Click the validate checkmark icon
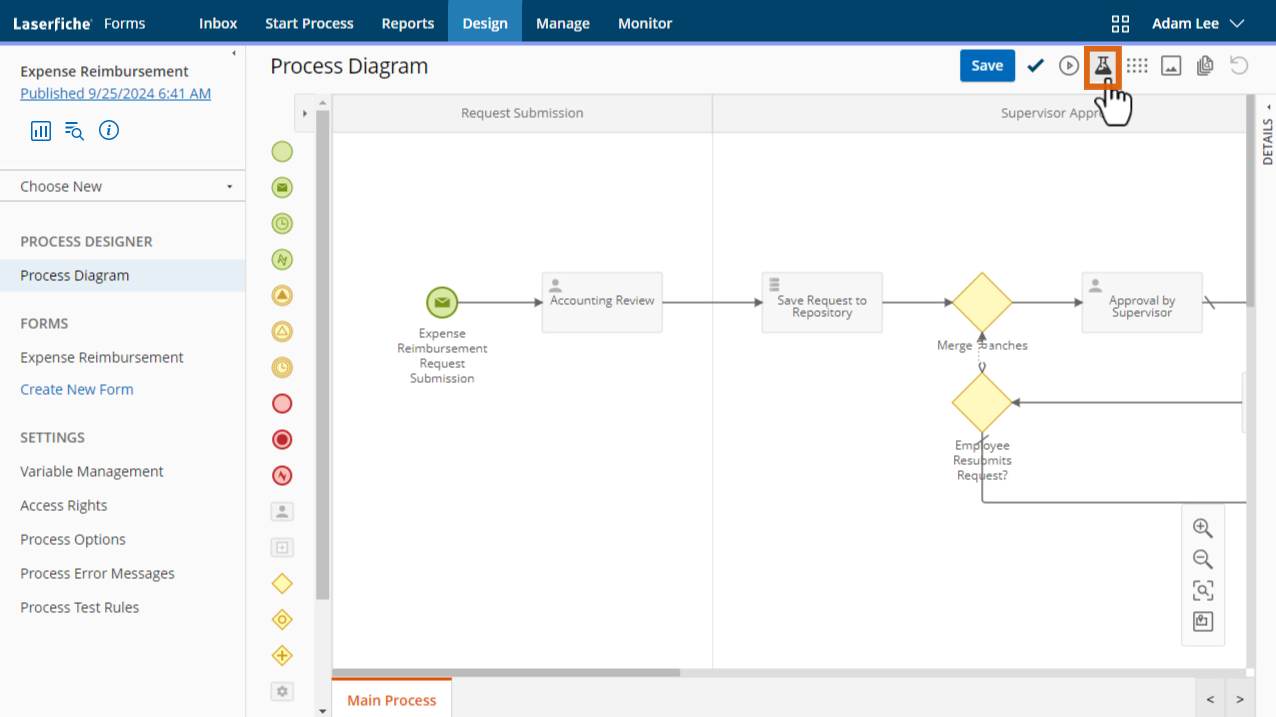 point(1036,66)
